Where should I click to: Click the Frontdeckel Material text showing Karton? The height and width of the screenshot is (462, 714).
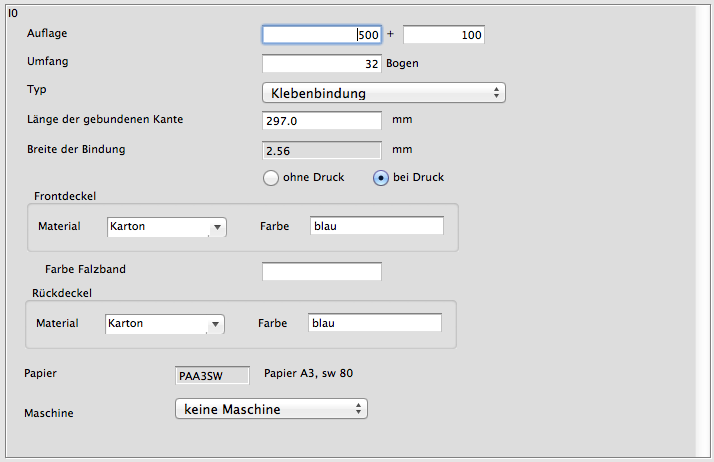(156, 227)
